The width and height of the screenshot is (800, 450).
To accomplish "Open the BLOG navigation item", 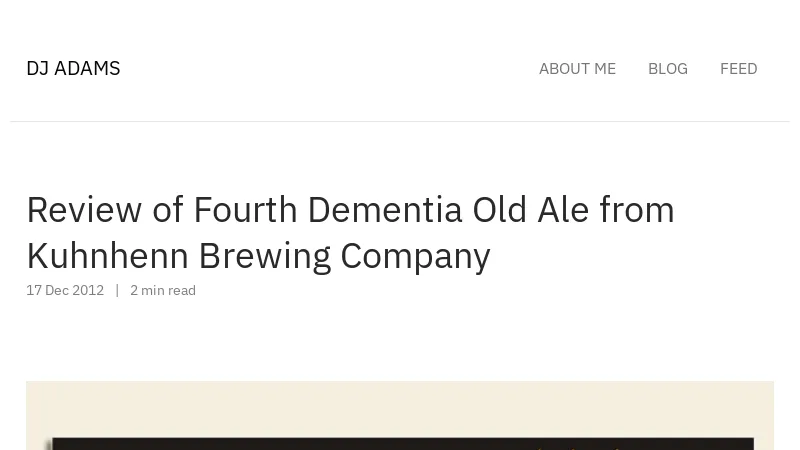I will point(668,69).
